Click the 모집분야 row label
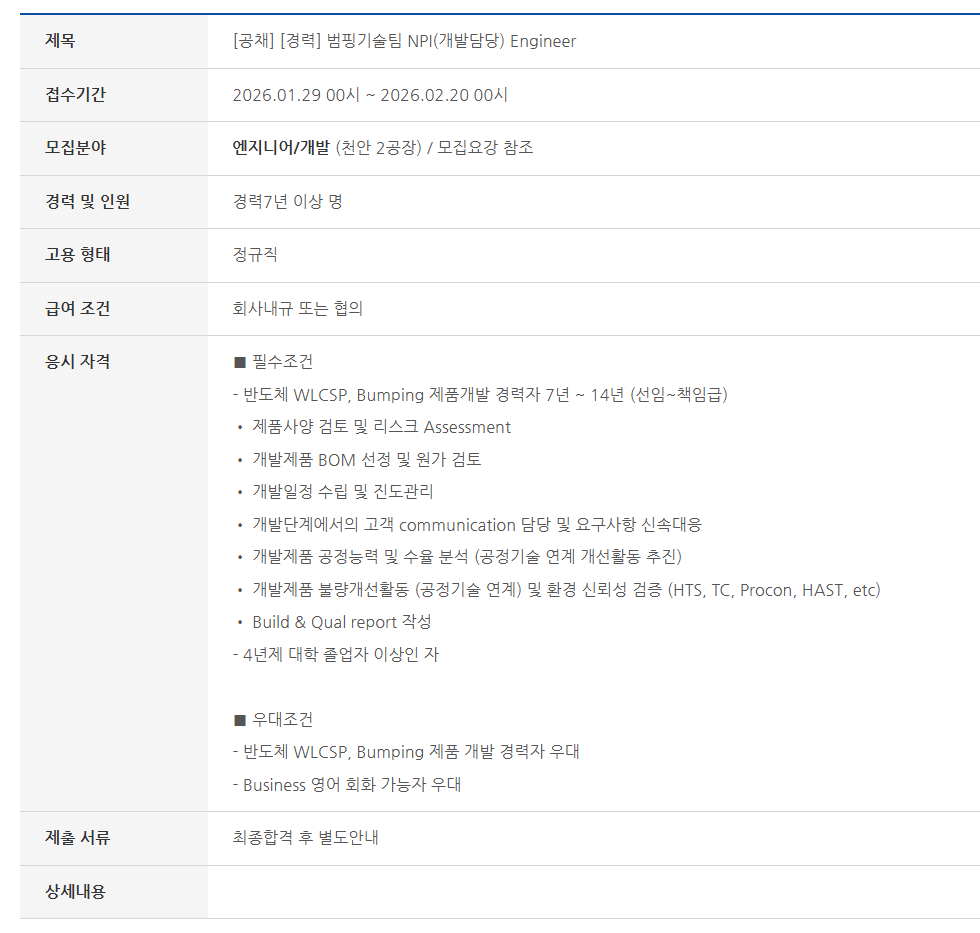The width and height of the screenshot is (980, 933). (75, 148)
